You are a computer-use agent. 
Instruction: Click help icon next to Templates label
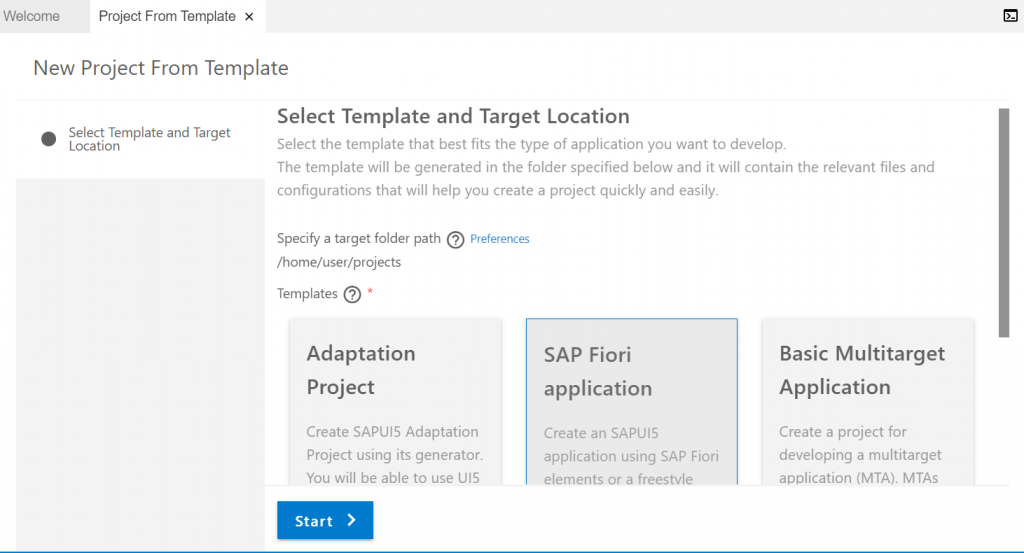pyautogui.click(x=352, y=294)
